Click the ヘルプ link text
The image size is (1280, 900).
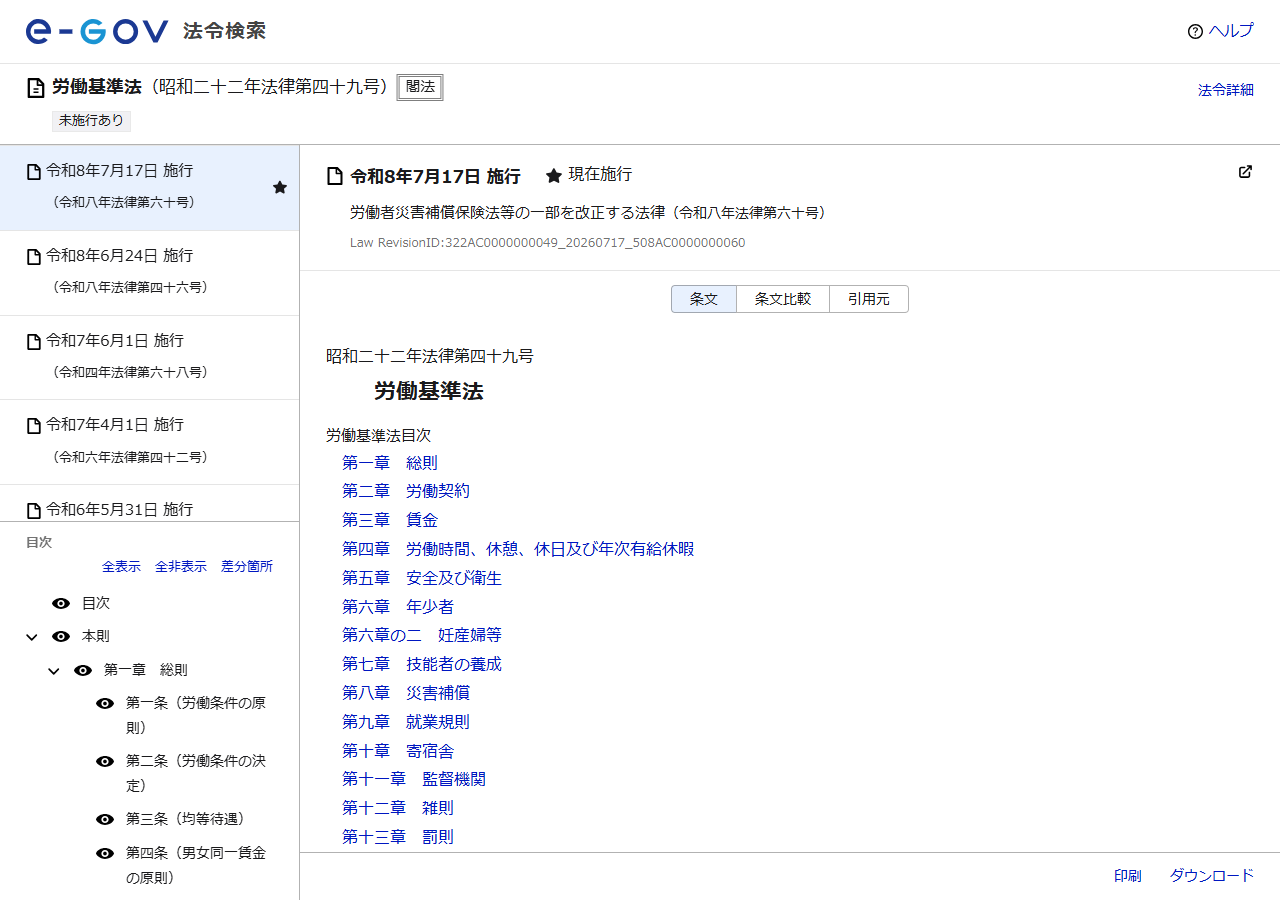coord(1231,31)
